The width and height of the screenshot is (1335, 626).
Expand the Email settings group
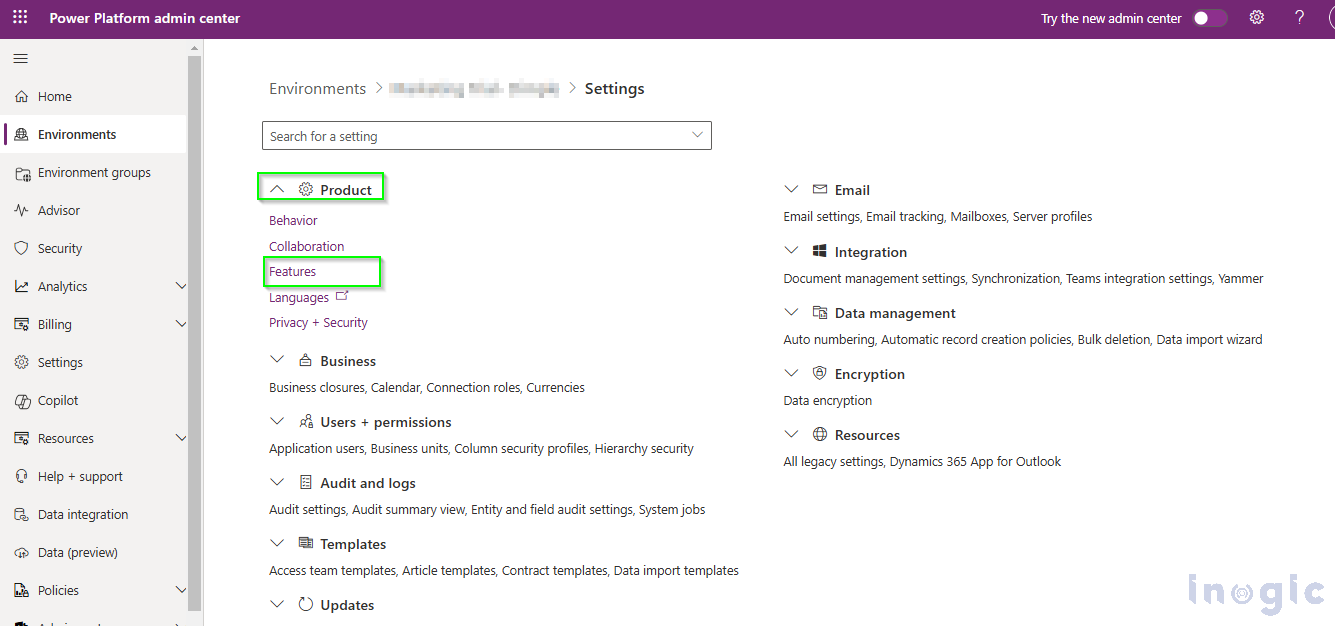coord(792,189)
